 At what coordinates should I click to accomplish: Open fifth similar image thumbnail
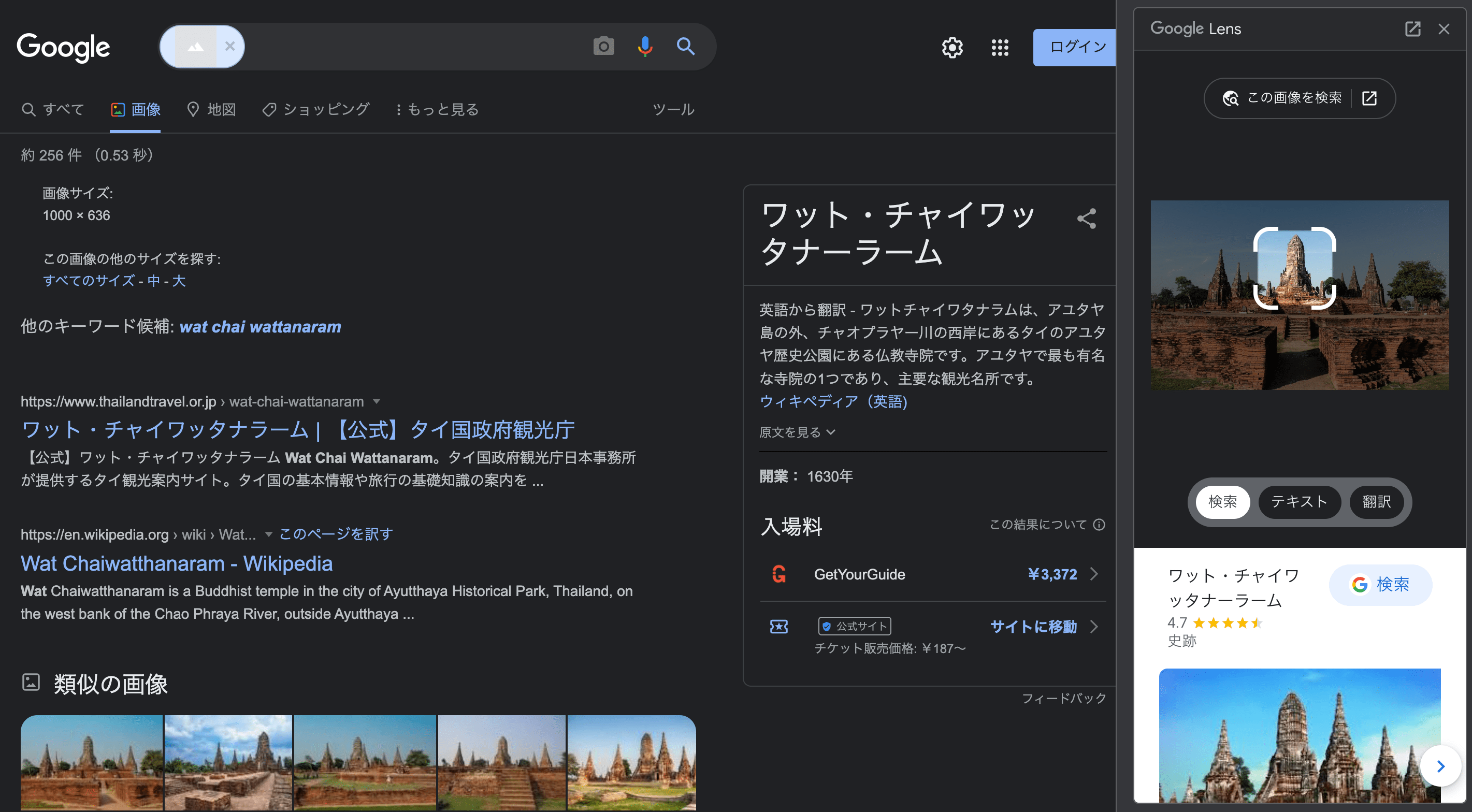pyautogui.click(x=631, y=762)
